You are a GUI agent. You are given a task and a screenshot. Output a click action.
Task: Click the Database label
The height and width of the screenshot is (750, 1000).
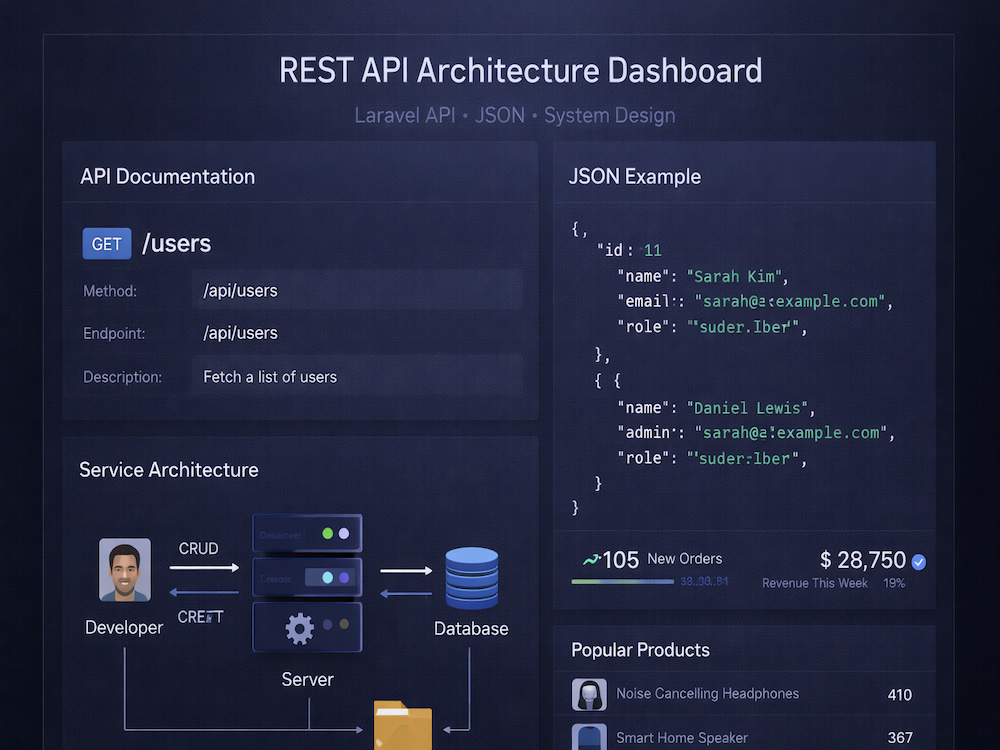471,629
